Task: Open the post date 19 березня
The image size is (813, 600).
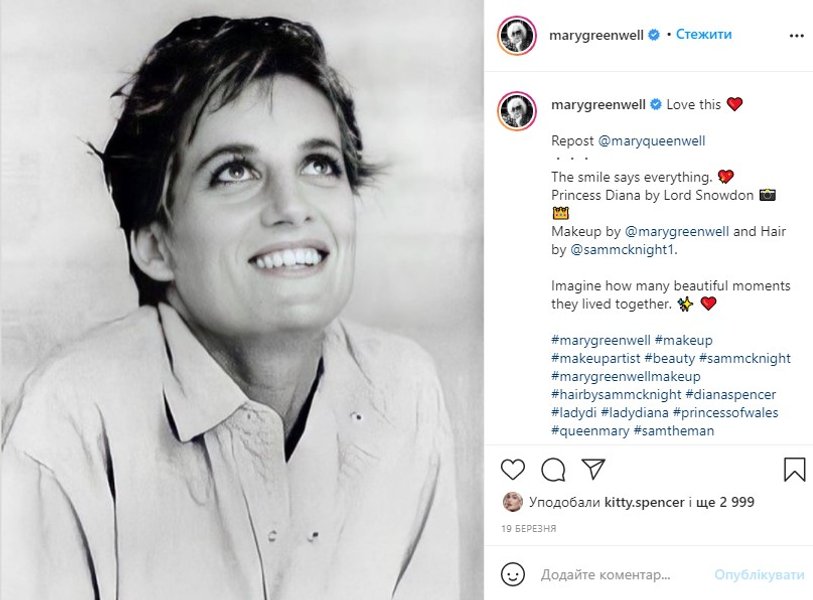Action: coord(528,528)
